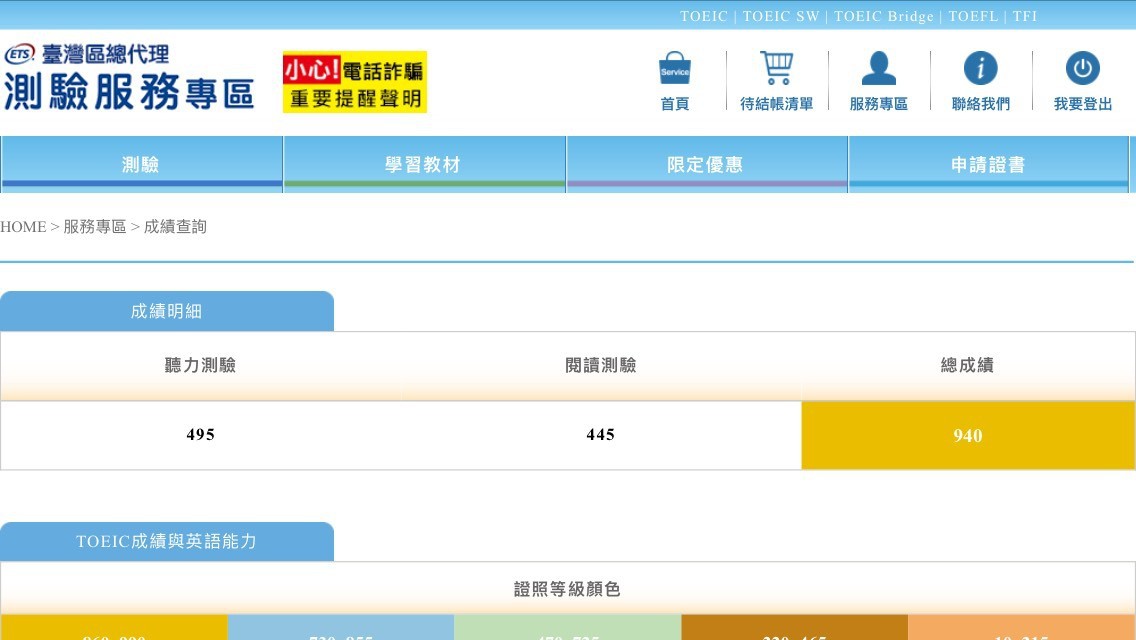1136x640 pixels.
Task: Open the 首頁 home shopping bag icon
Action: click(x=674, y=68)
